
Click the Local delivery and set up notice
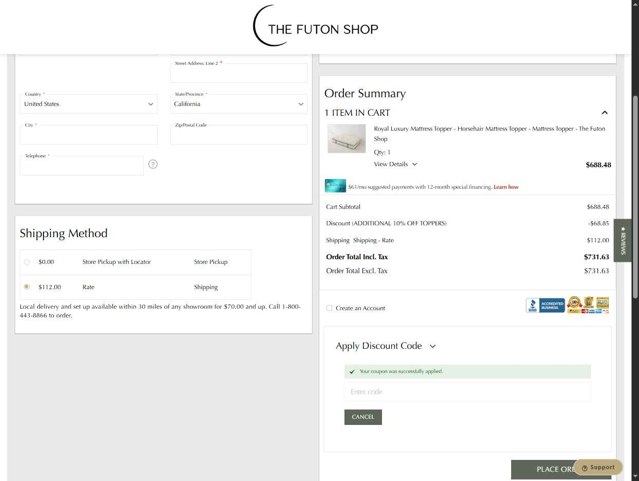tap(160, 311)
